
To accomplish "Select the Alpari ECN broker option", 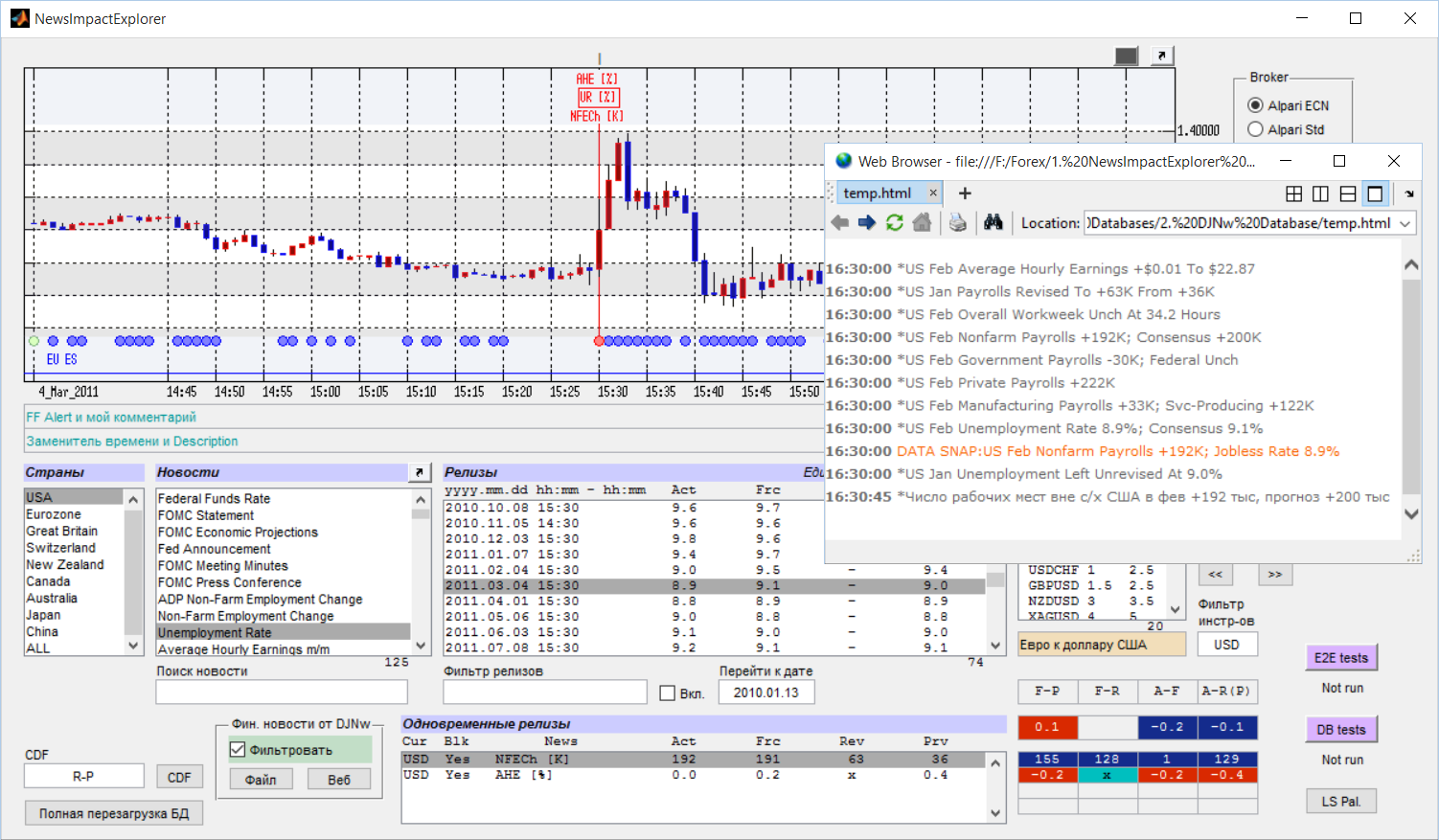I will coord(1256,105).
